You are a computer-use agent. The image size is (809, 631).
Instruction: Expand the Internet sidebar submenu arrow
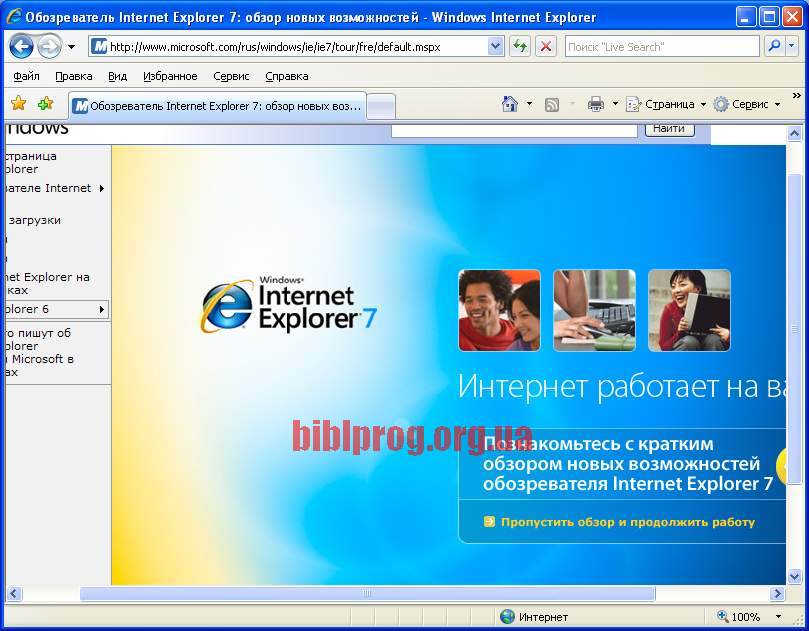102,188
